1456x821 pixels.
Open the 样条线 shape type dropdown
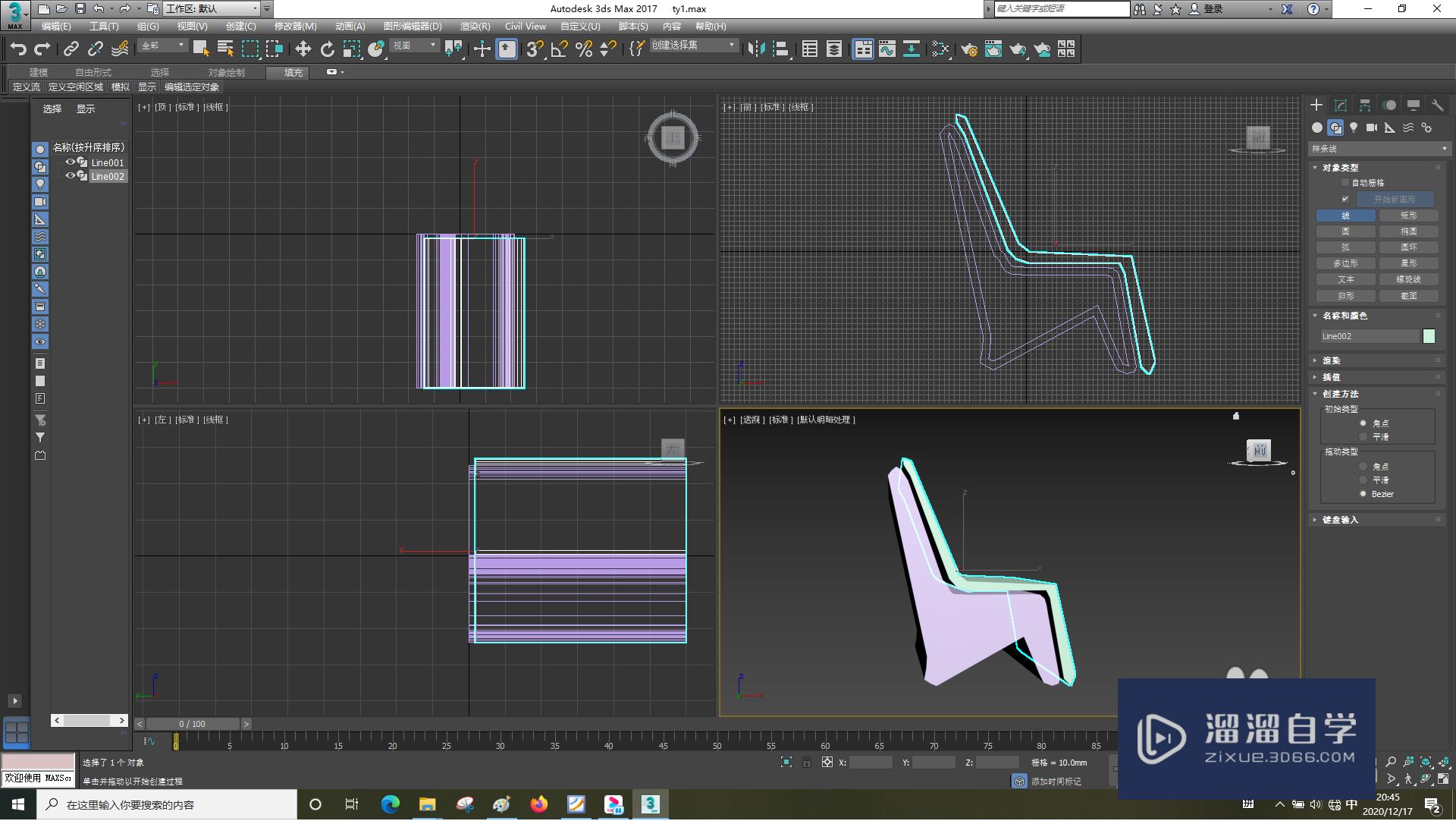tap(1379, 149)
